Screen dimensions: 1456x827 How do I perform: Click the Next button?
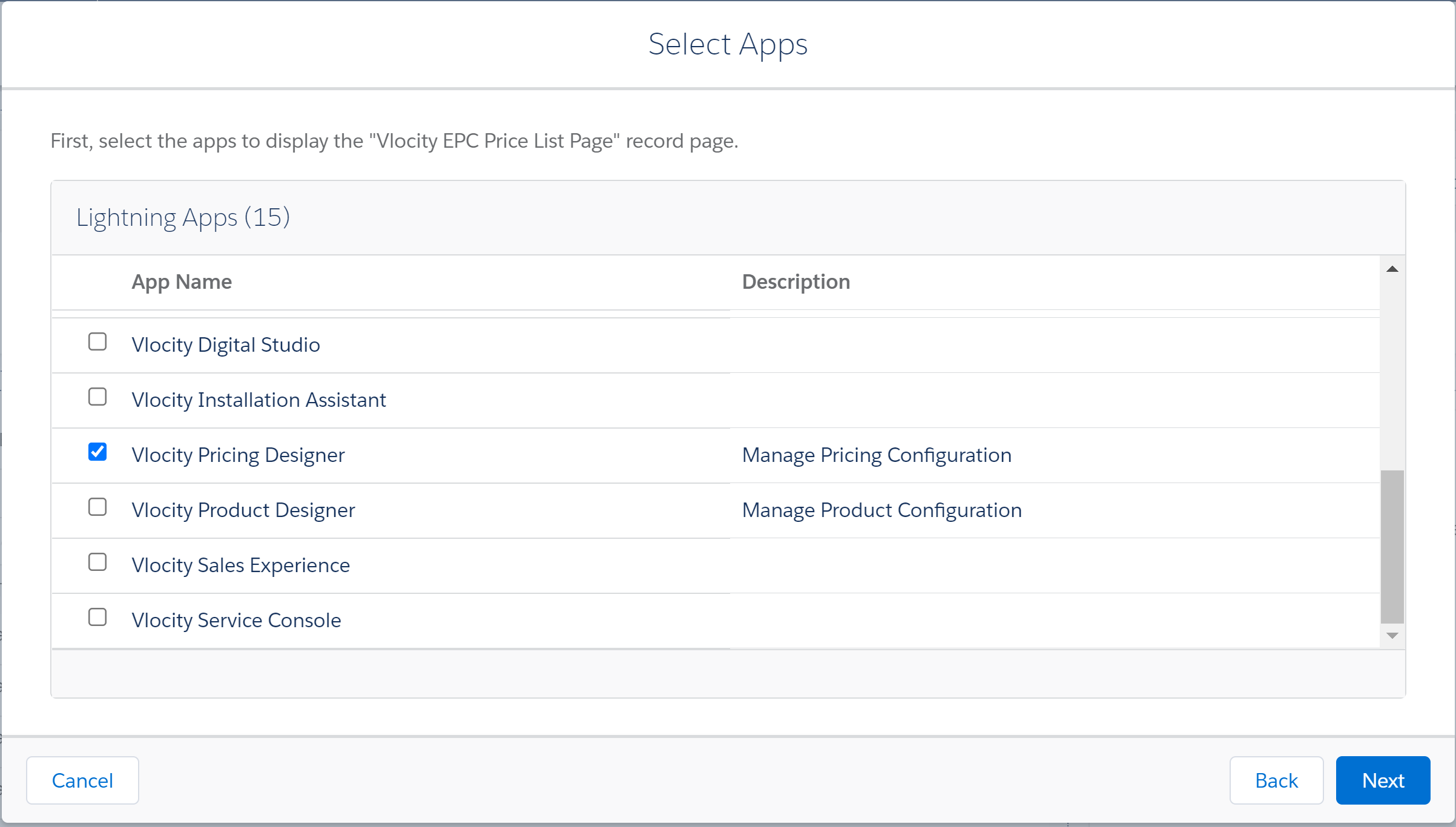pyautogui.click(x=1383, y=780)
